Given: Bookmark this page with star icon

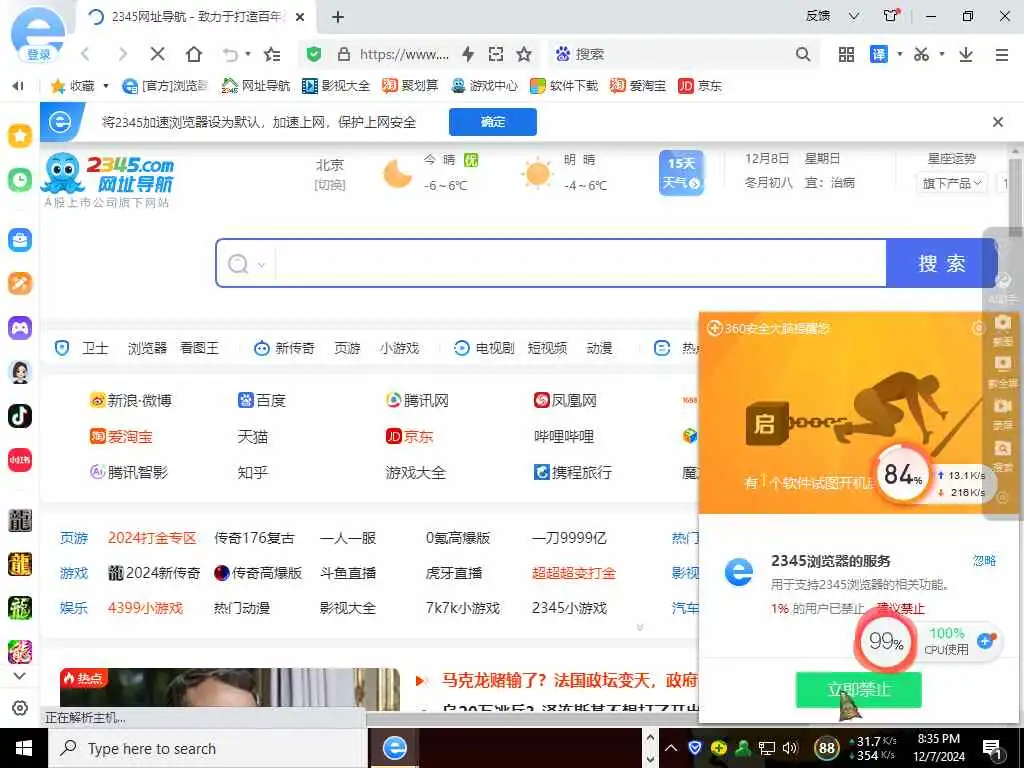Looking at the screenshot, I should [524, 54].
